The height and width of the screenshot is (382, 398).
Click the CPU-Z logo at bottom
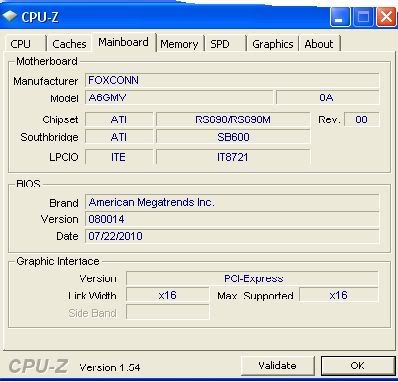[38, 366]
